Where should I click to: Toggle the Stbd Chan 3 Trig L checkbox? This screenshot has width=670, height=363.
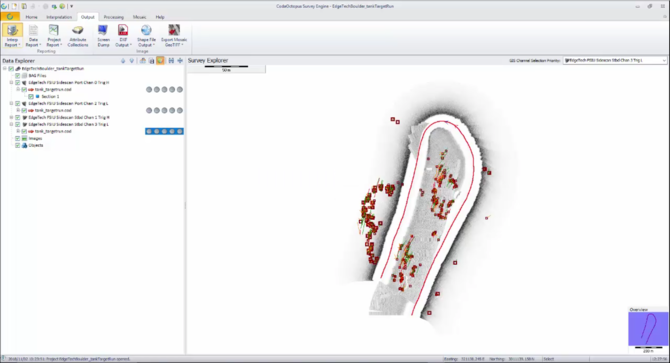coord(18,124)
